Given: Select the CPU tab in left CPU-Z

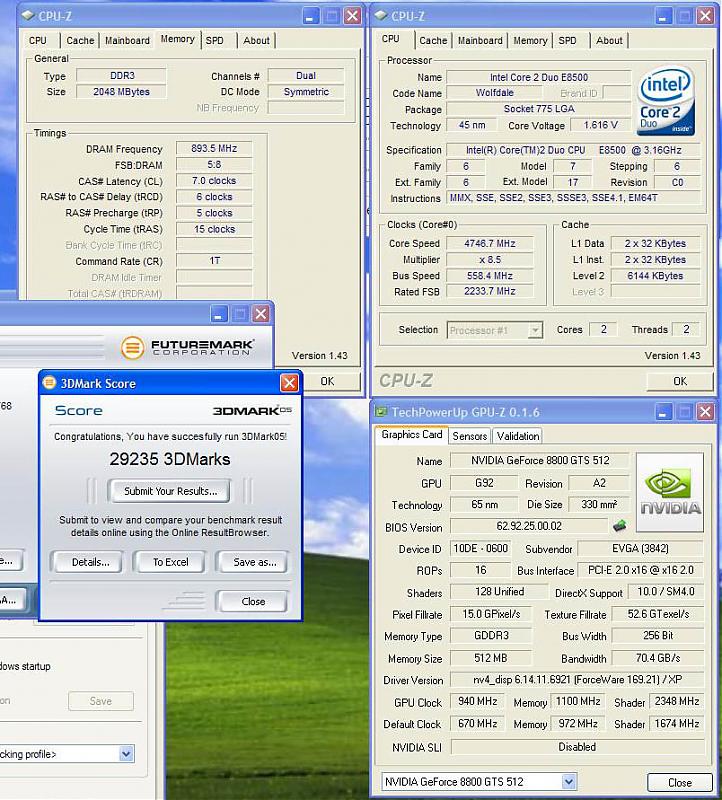Looking at the screenshot, I should [38, 40].
